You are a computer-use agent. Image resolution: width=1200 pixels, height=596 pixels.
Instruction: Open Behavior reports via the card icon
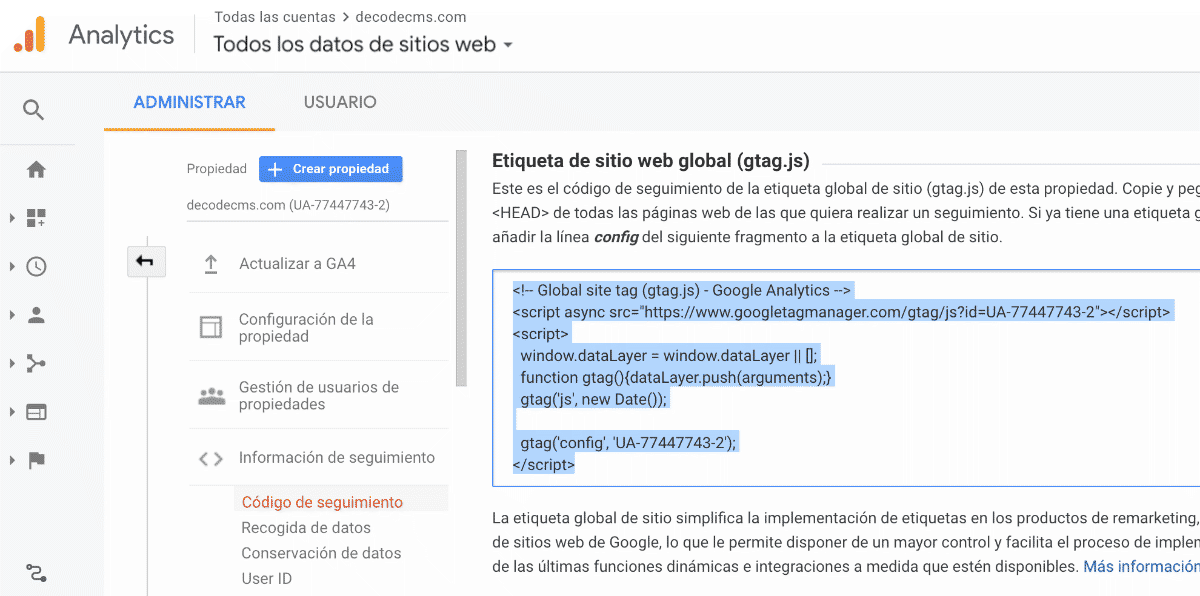coord(36,411)
